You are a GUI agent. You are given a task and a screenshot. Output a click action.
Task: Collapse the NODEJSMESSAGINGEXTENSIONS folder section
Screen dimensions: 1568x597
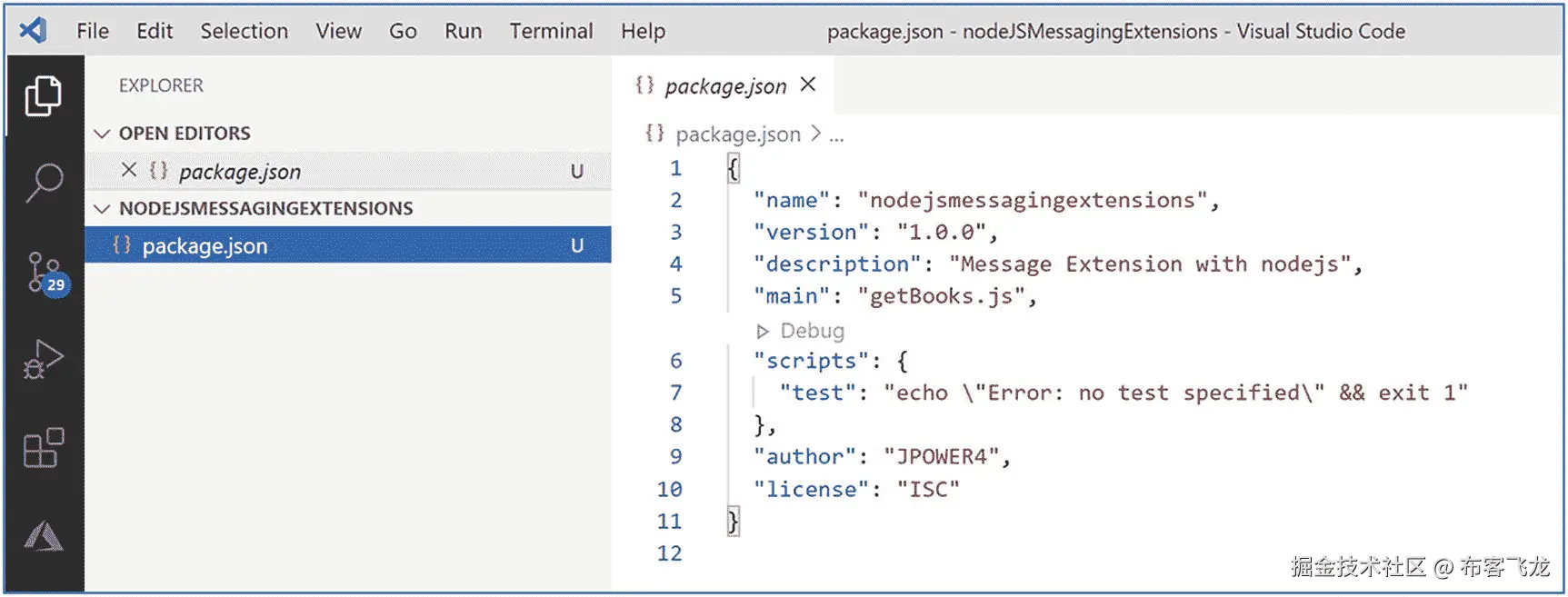[x=102, y=209]
